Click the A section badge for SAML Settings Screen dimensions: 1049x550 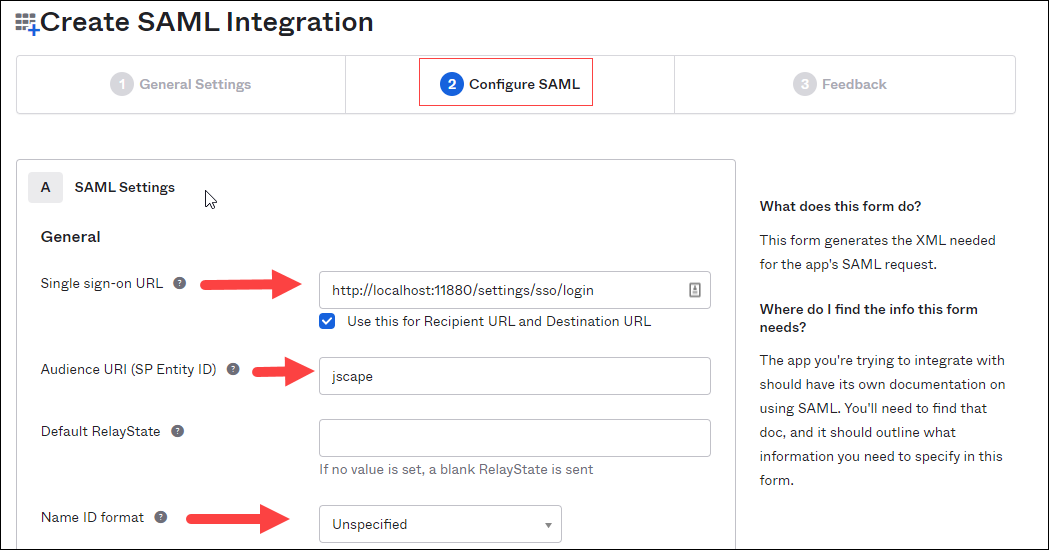[45, 187]
